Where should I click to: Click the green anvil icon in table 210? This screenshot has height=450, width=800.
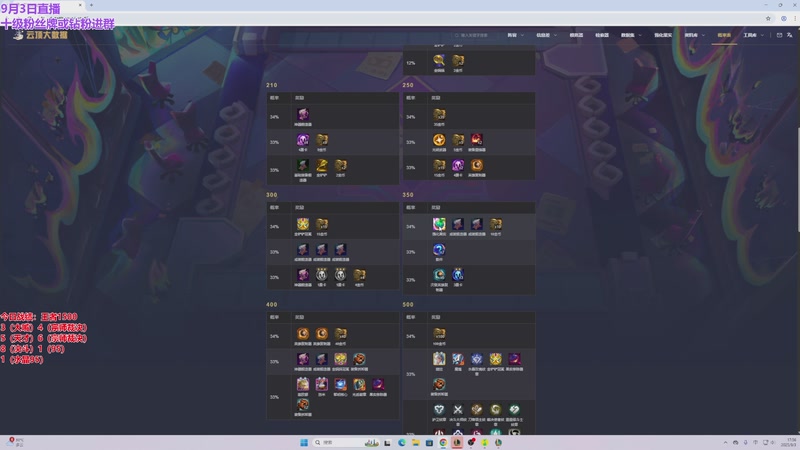(x=303, y=165)
